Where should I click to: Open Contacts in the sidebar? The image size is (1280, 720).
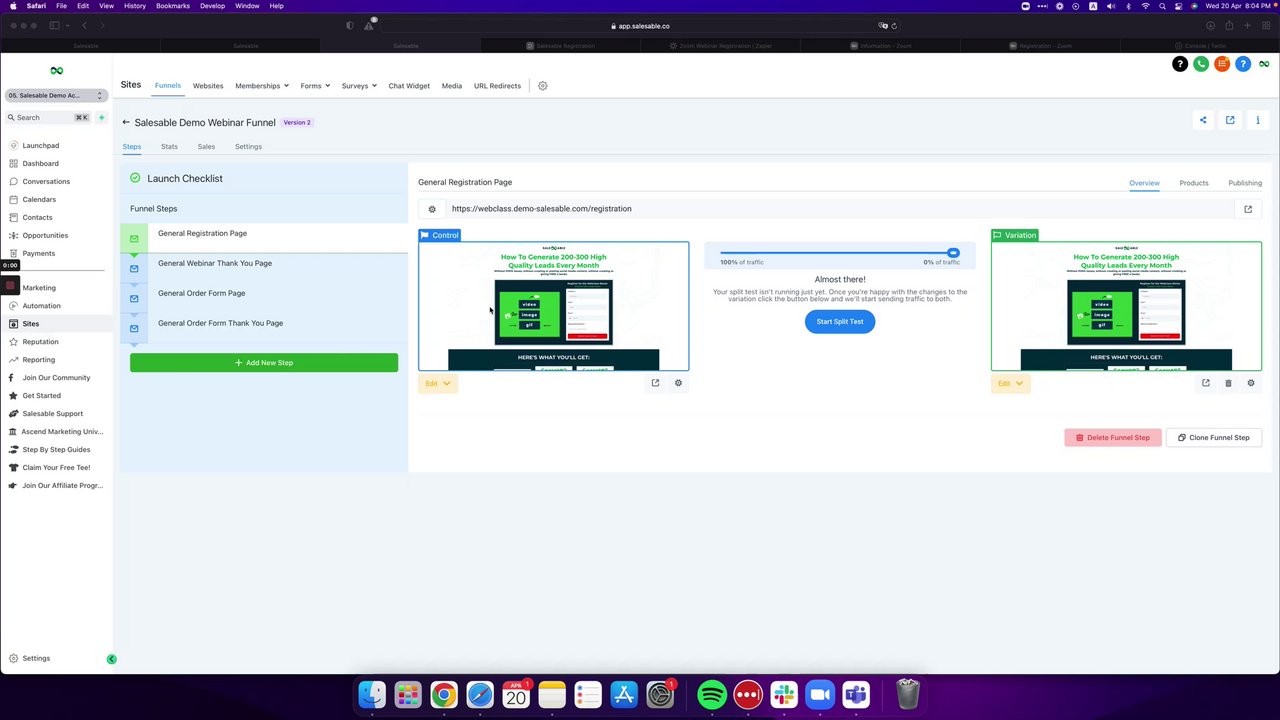[37, 218]
